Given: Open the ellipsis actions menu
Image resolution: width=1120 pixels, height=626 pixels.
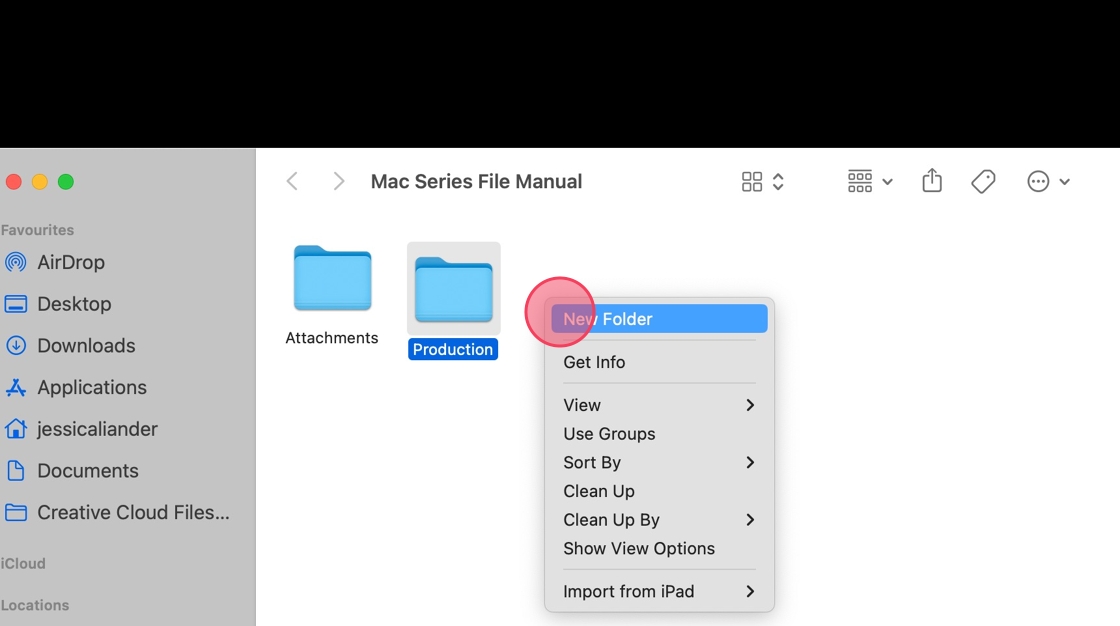Looking at the screenshot, I should (1048, 181).
